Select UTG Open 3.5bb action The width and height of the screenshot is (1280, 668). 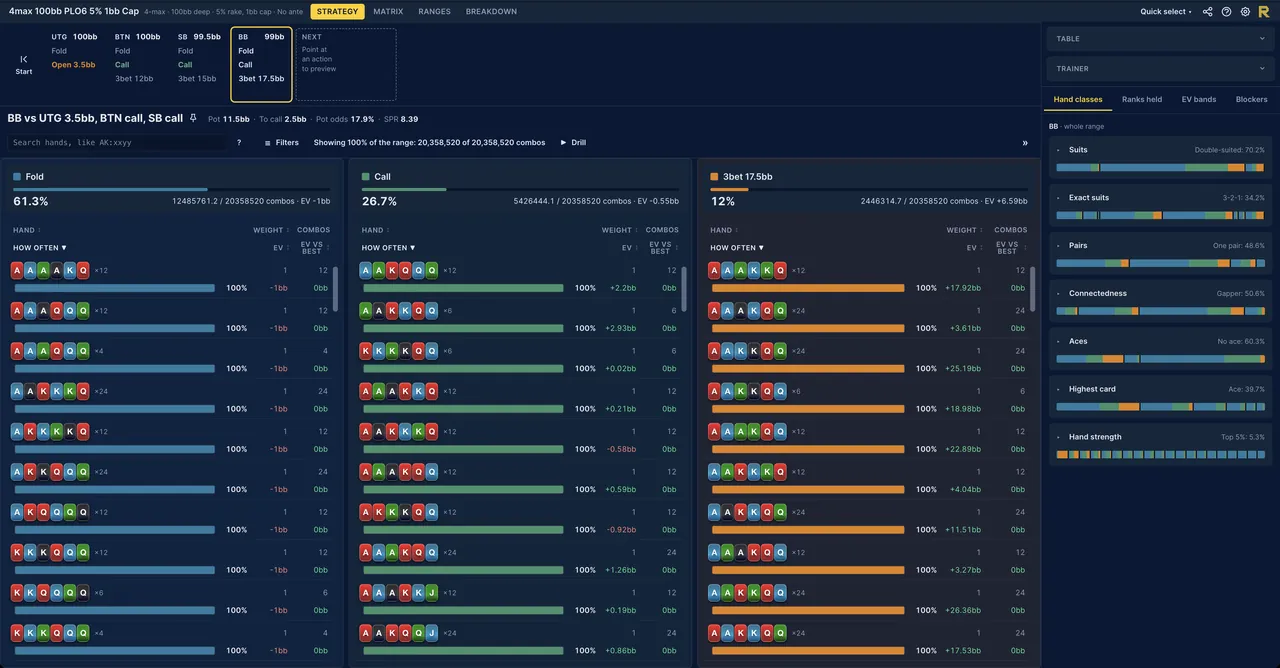point(73,65)
